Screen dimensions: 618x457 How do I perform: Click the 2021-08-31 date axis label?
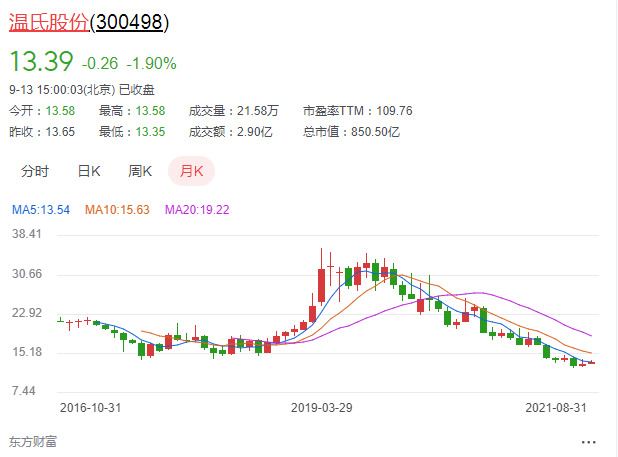(x=556, y=407)
